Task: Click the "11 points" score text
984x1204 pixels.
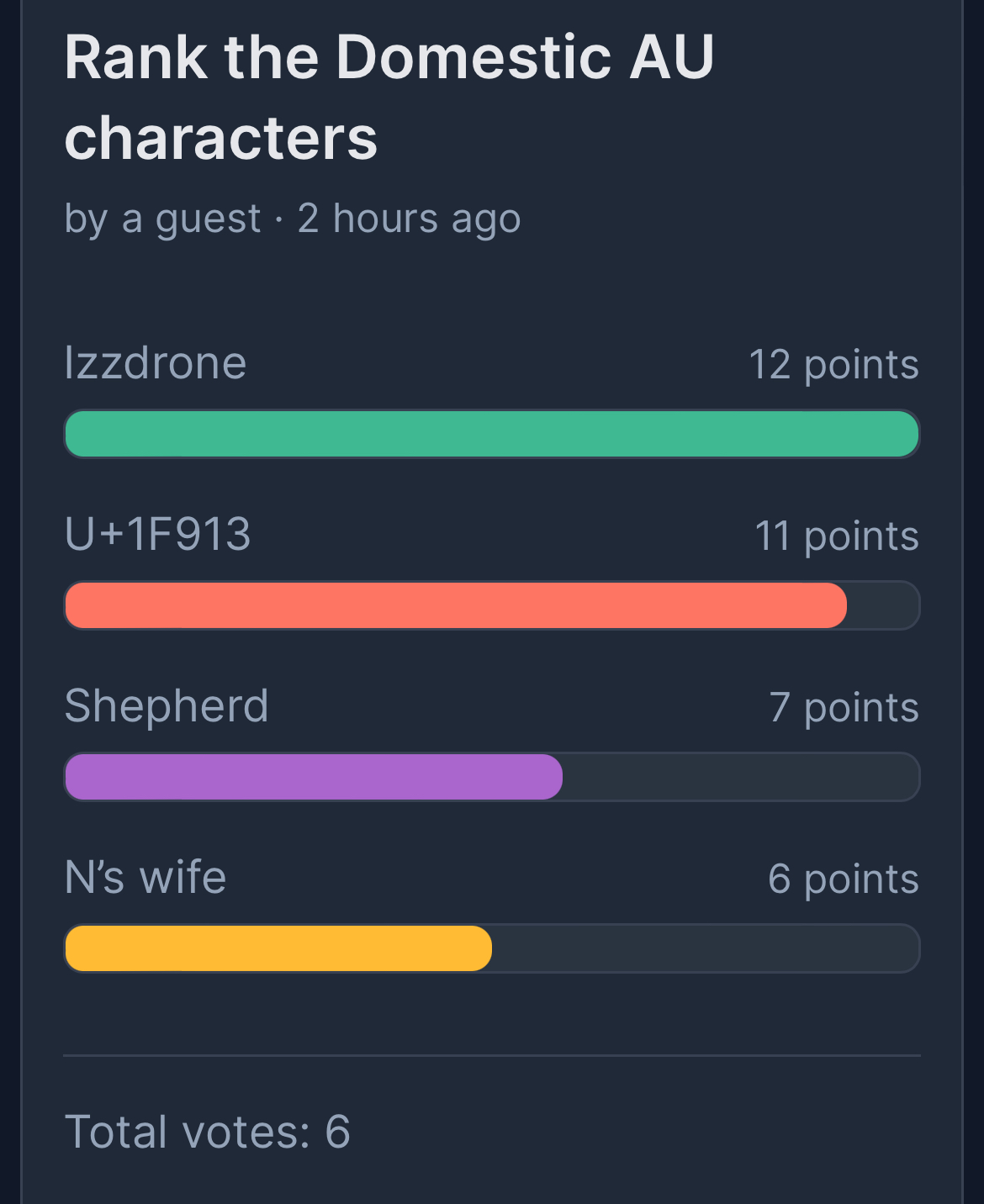Action: click(x=836, y=536)
